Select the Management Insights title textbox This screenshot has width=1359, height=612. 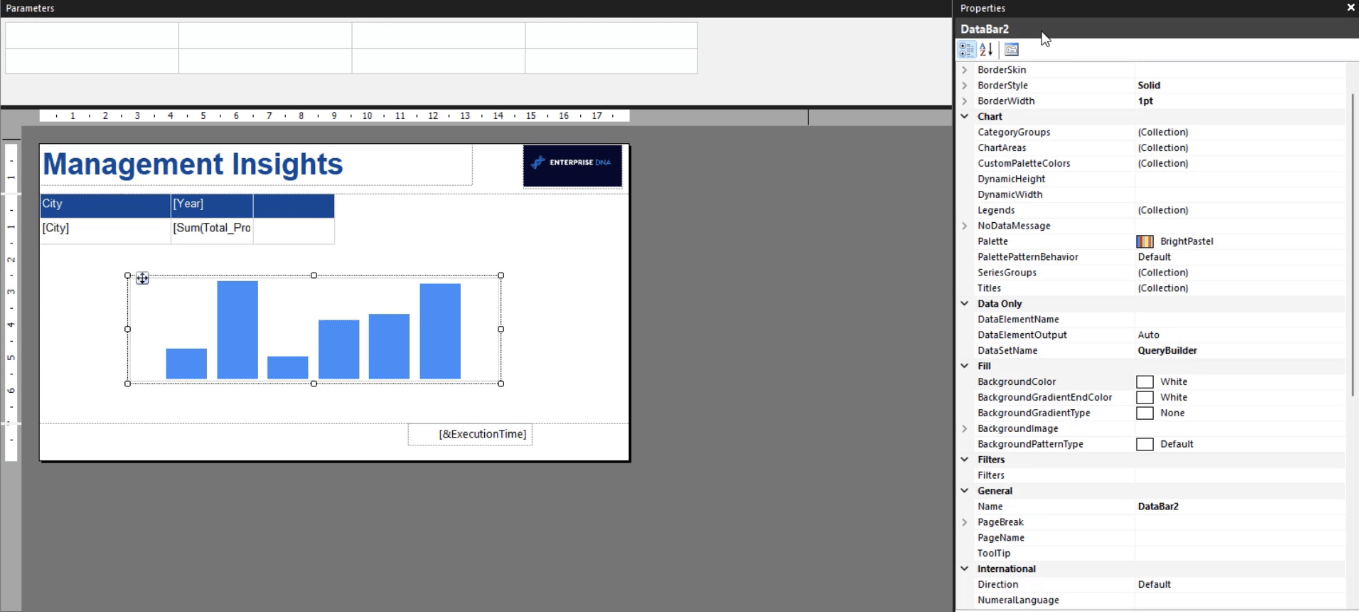[x=256, y=165]
